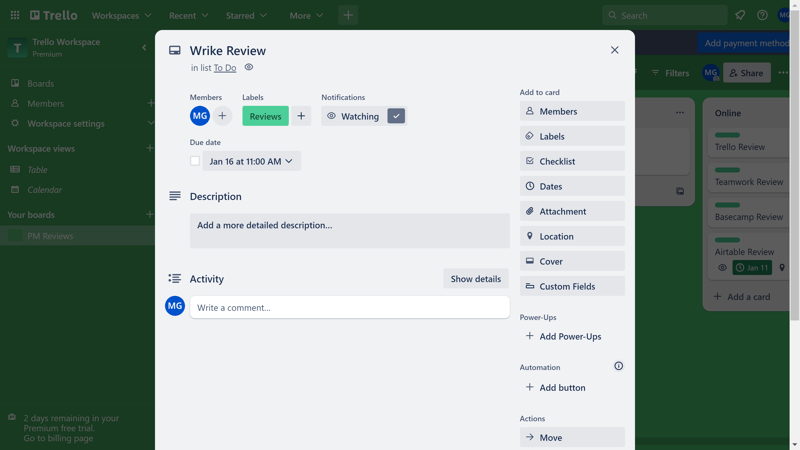Click the watching eye icon near To Do

[248, 67]
